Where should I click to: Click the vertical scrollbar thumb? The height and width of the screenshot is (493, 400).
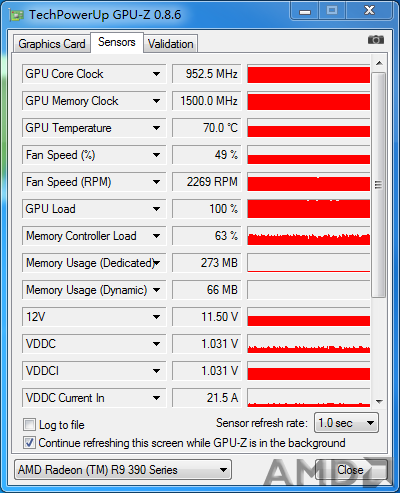click(x=379, y=185)
